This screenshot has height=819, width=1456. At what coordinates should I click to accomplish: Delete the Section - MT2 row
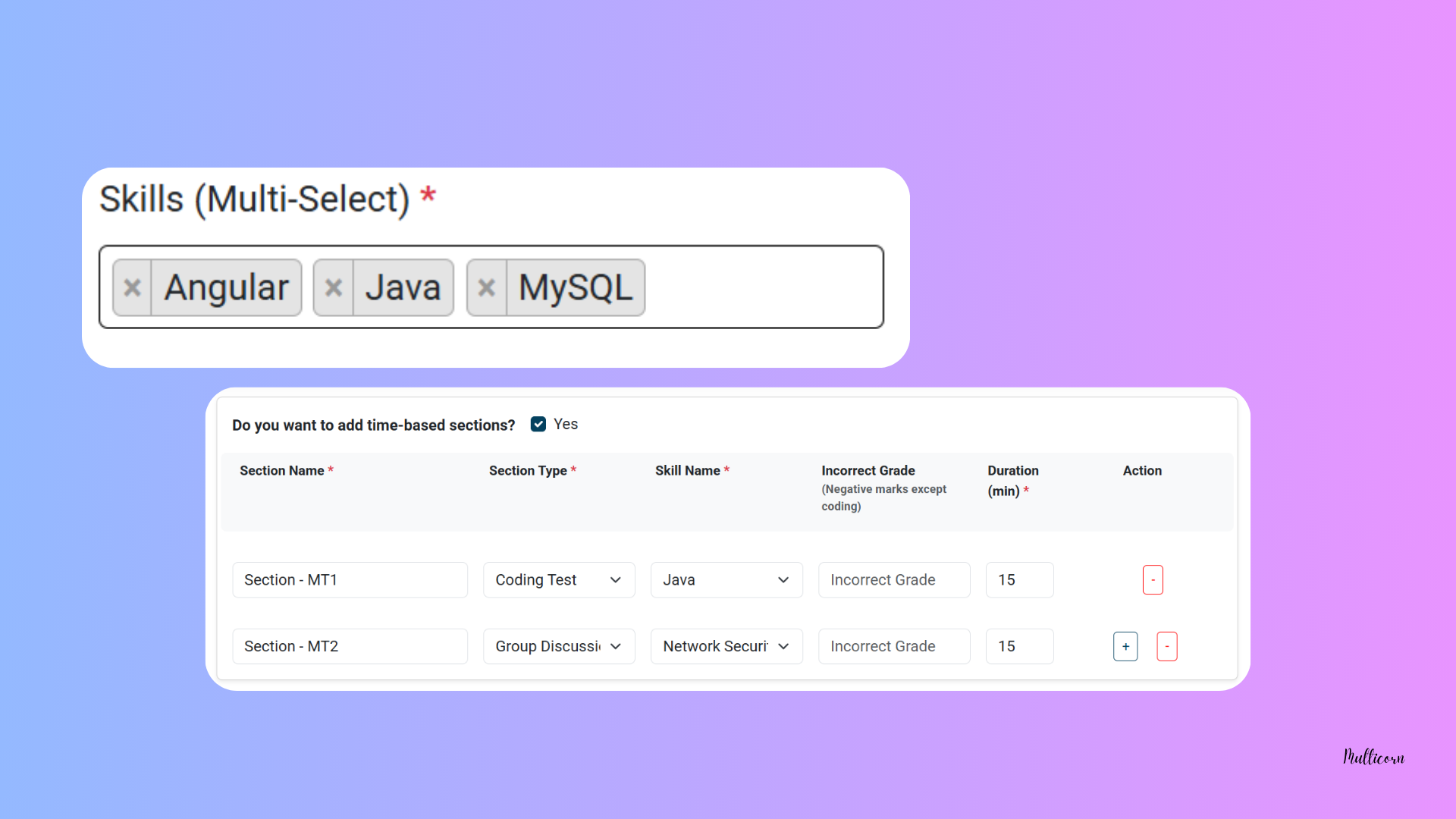1167,646
